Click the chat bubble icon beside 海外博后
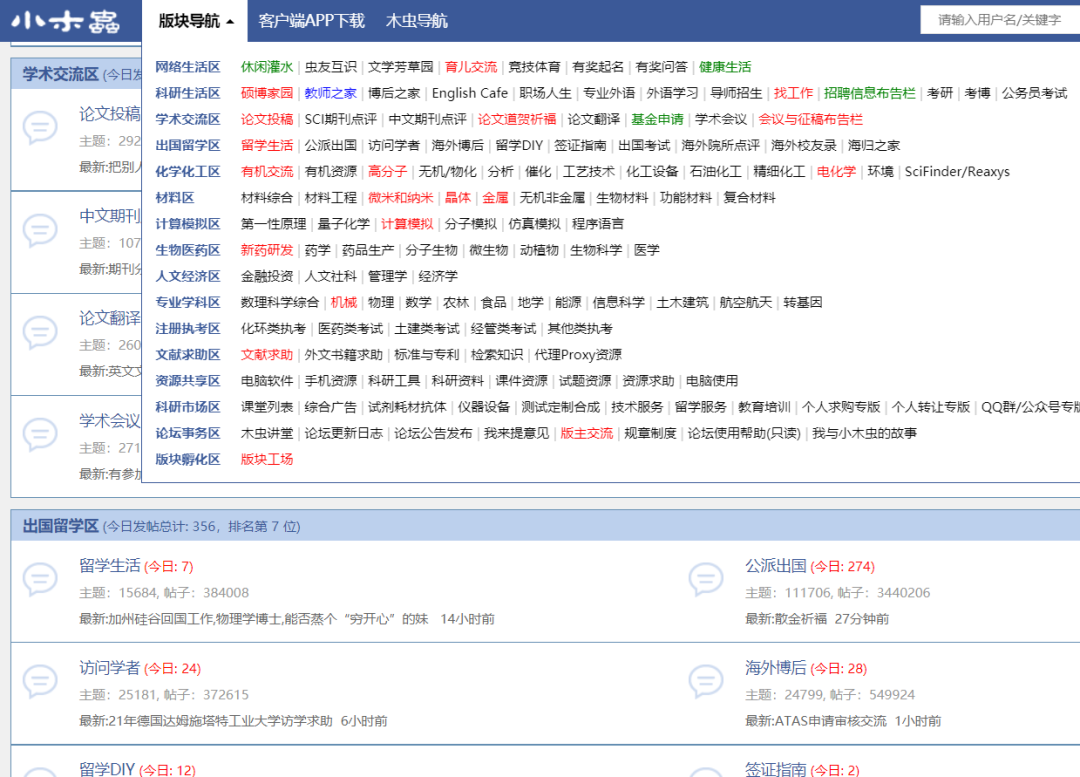The width and height of the screenshot is (1080, 777). point(706,681)
